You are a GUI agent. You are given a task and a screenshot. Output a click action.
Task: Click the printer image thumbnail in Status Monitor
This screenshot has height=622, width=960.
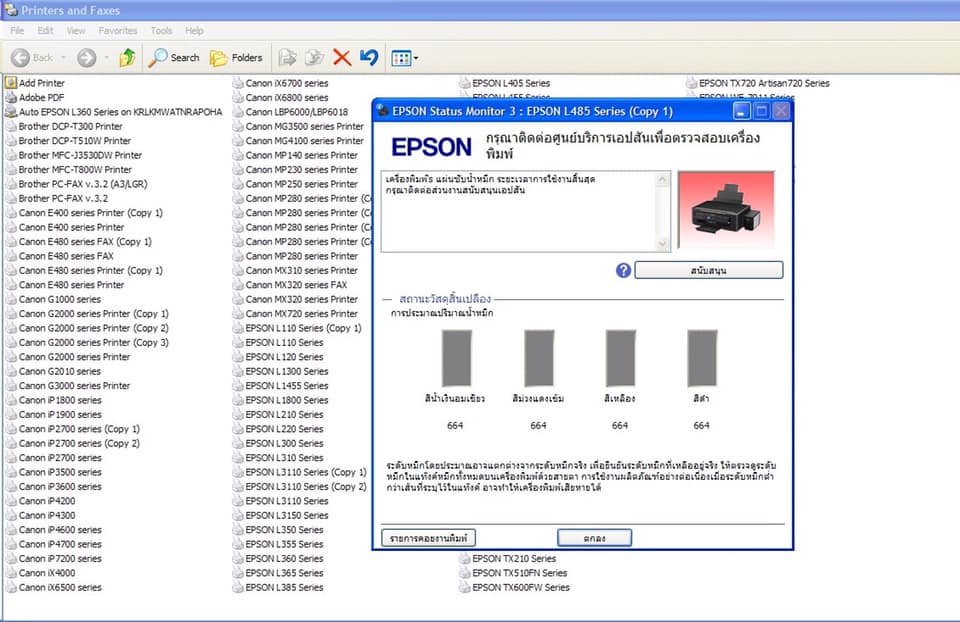[x=726, y=210]
